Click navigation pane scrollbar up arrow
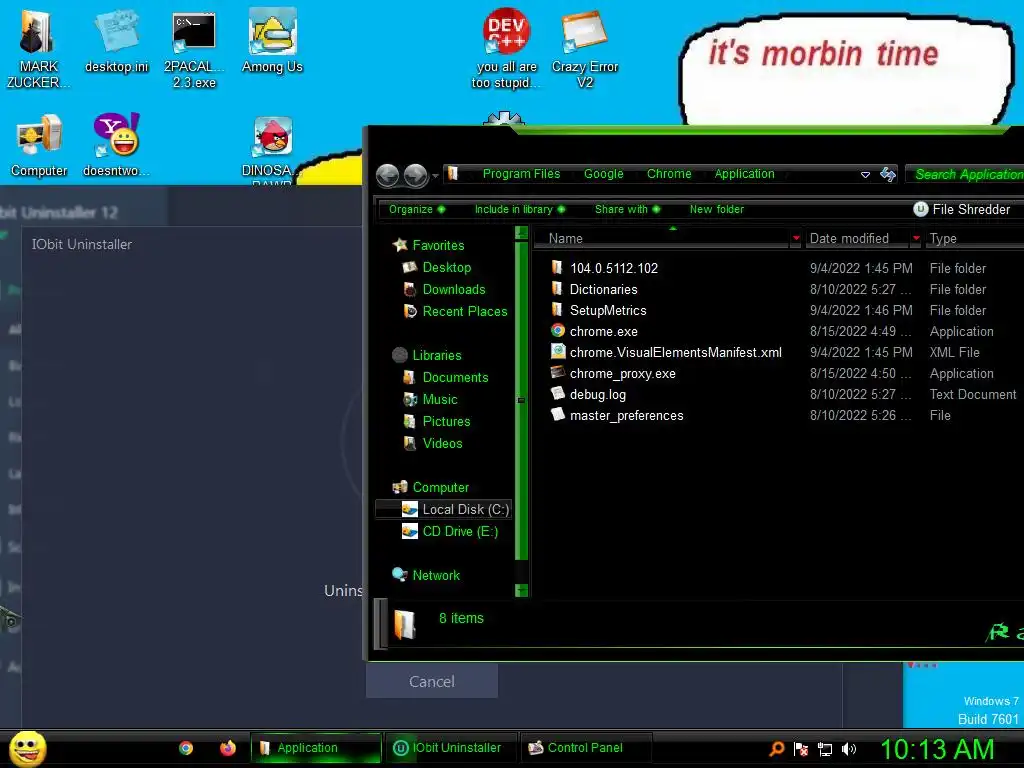 click(521, 232)
